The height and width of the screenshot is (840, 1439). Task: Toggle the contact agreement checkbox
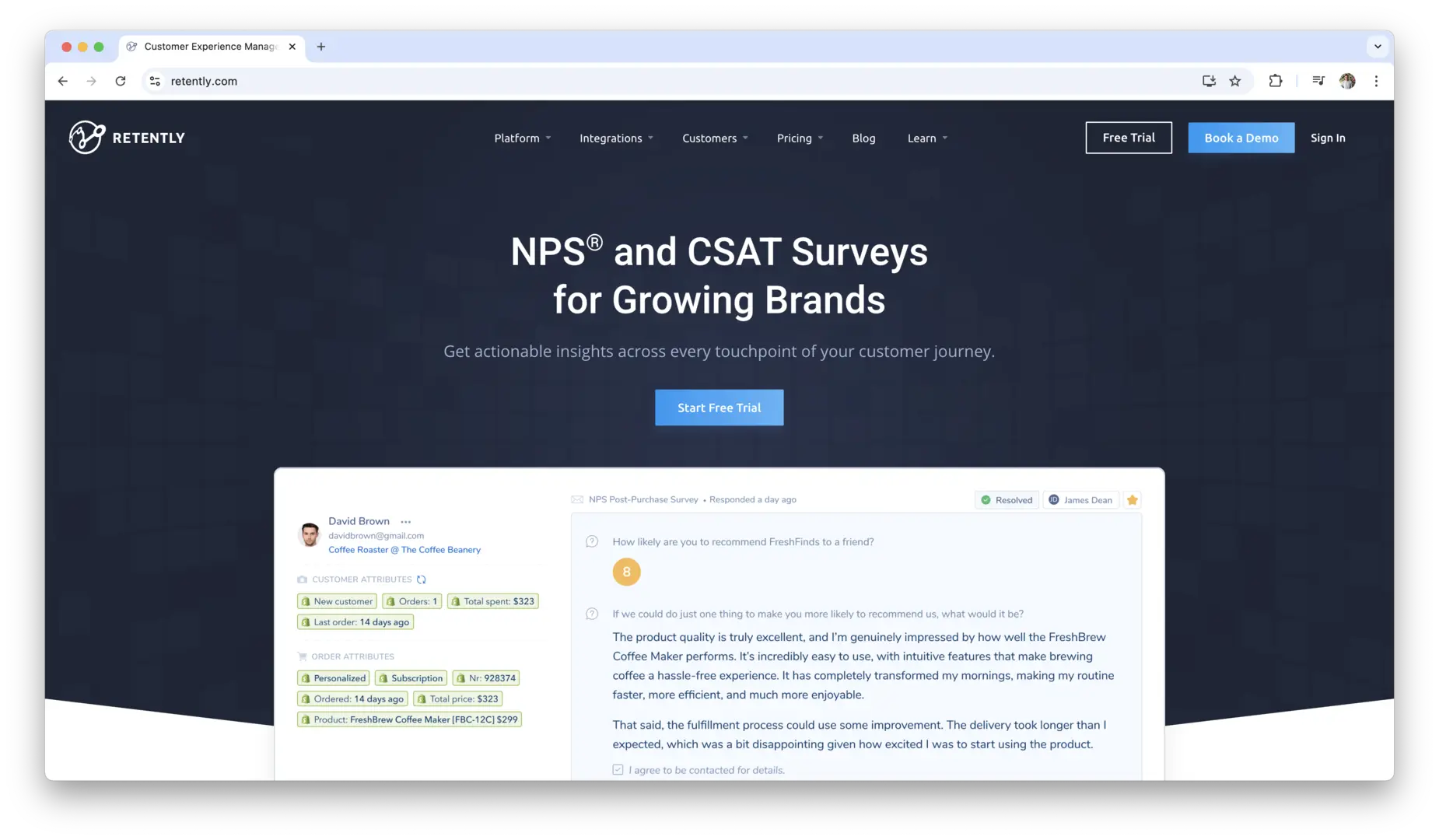pyautogui.click(x=618, y=770)
